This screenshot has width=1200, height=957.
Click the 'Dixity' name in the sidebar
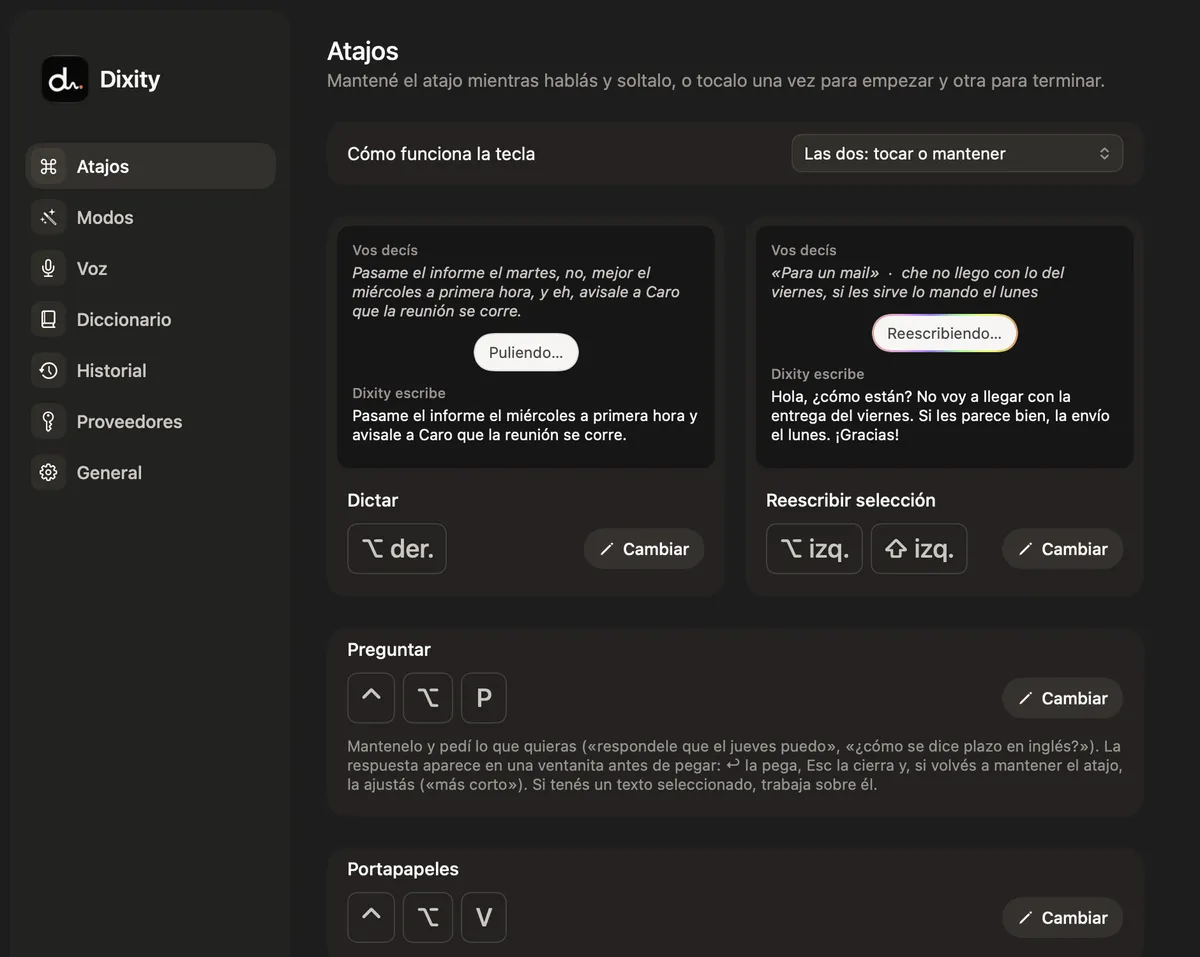(x=130, y=79)
